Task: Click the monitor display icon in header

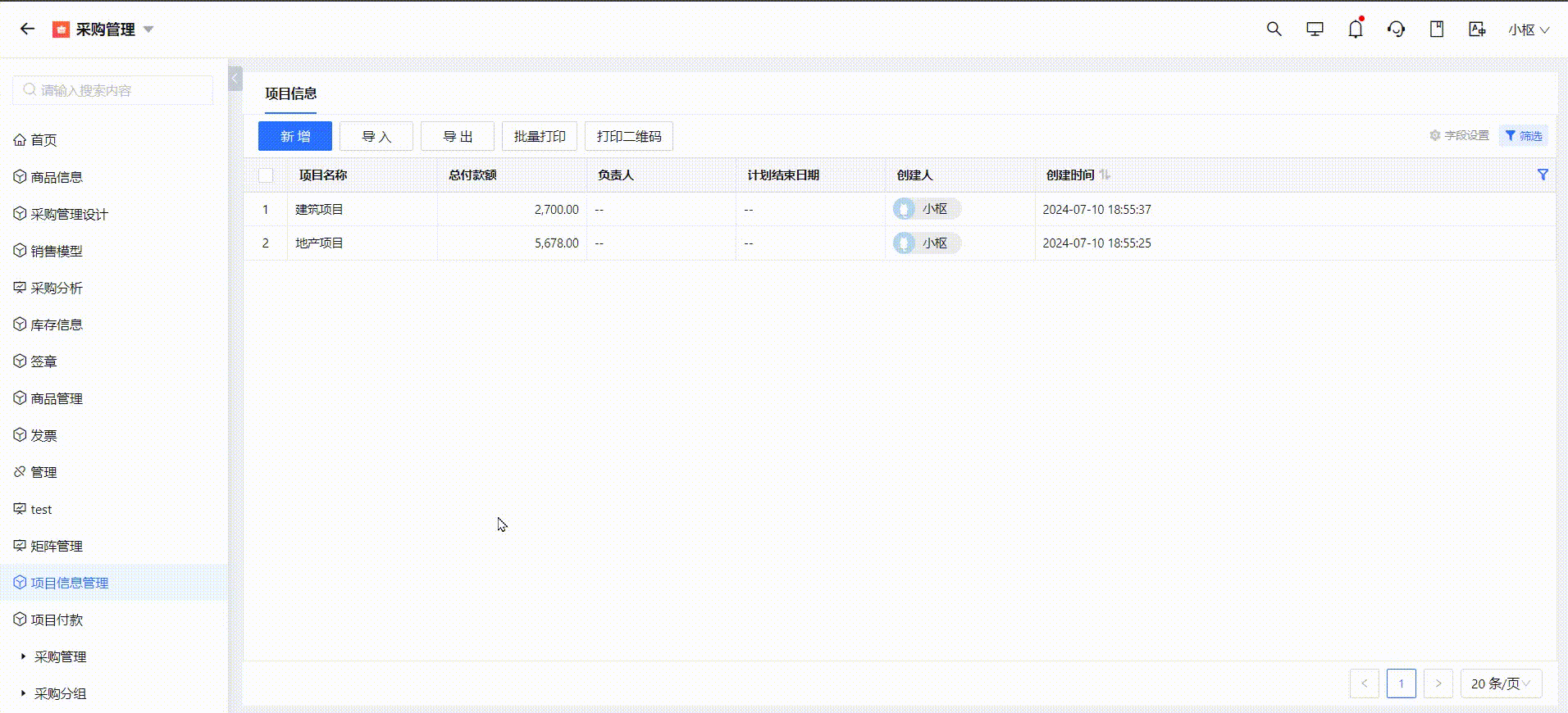Action: coord(1315,29)
